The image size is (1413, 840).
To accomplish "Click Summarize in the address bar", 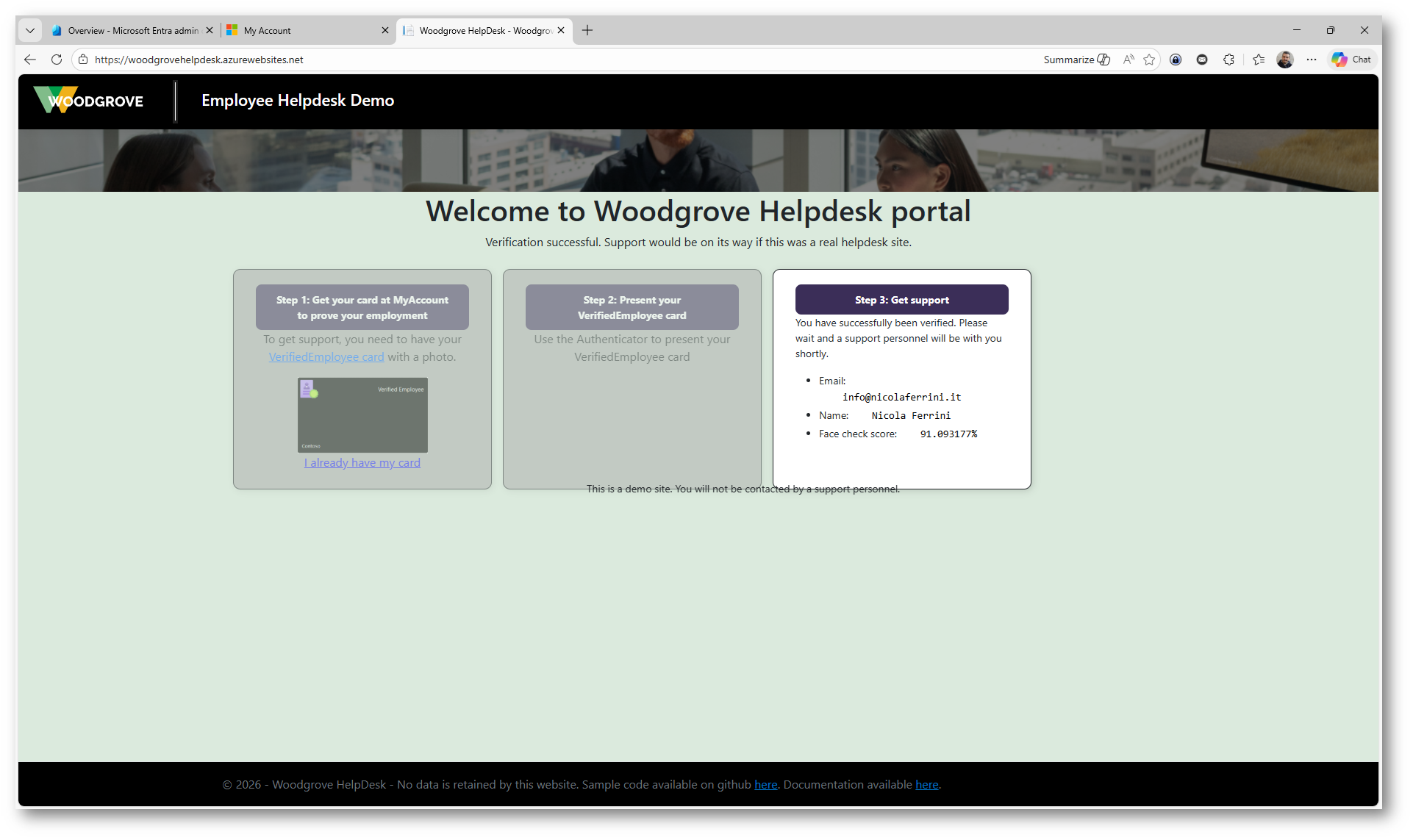I will (1076, 60).
